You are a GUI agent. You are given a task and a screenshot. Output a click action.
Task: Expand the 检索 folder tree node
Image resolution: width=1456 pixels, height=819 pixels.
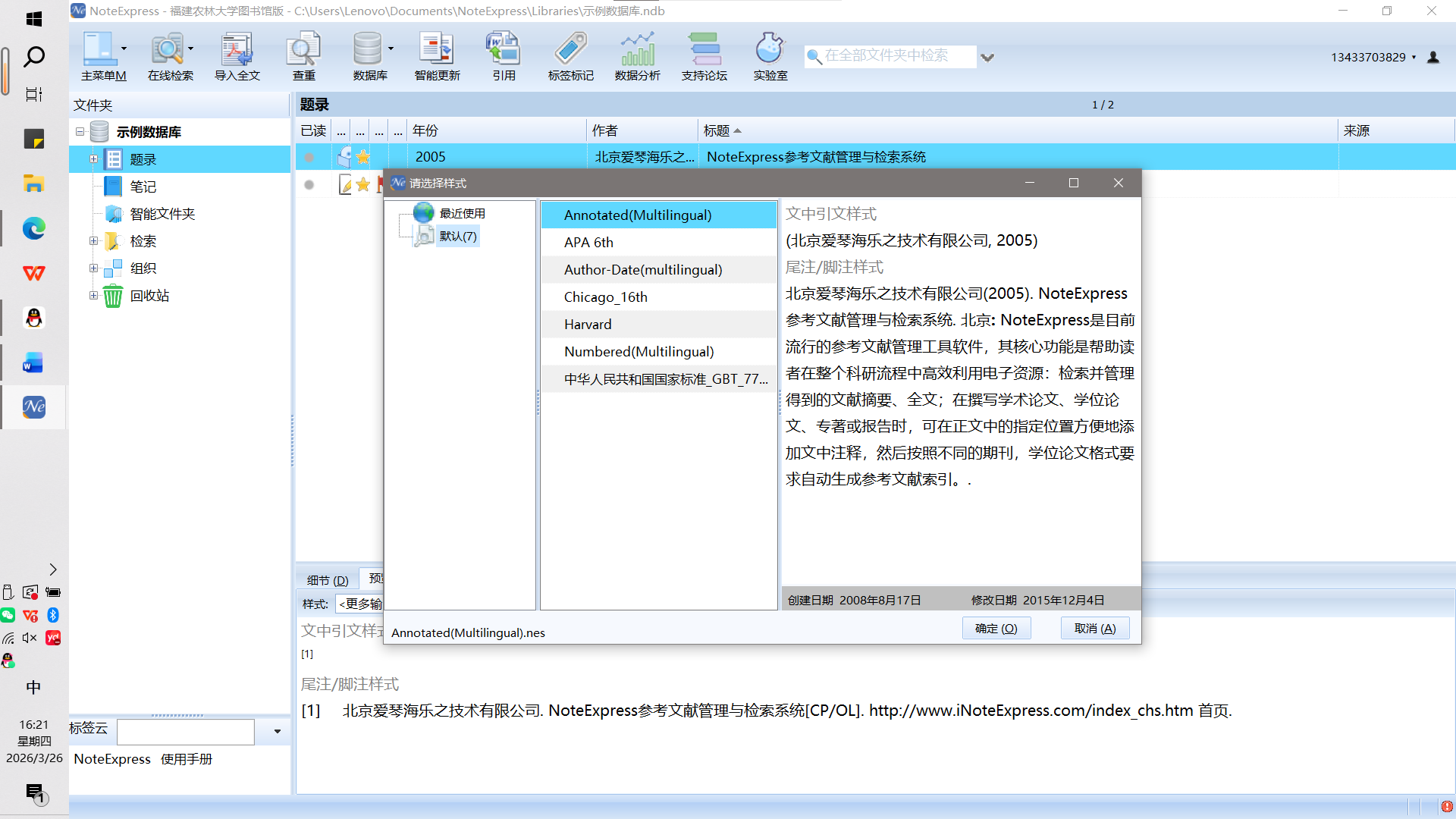(x=93, y=241)
